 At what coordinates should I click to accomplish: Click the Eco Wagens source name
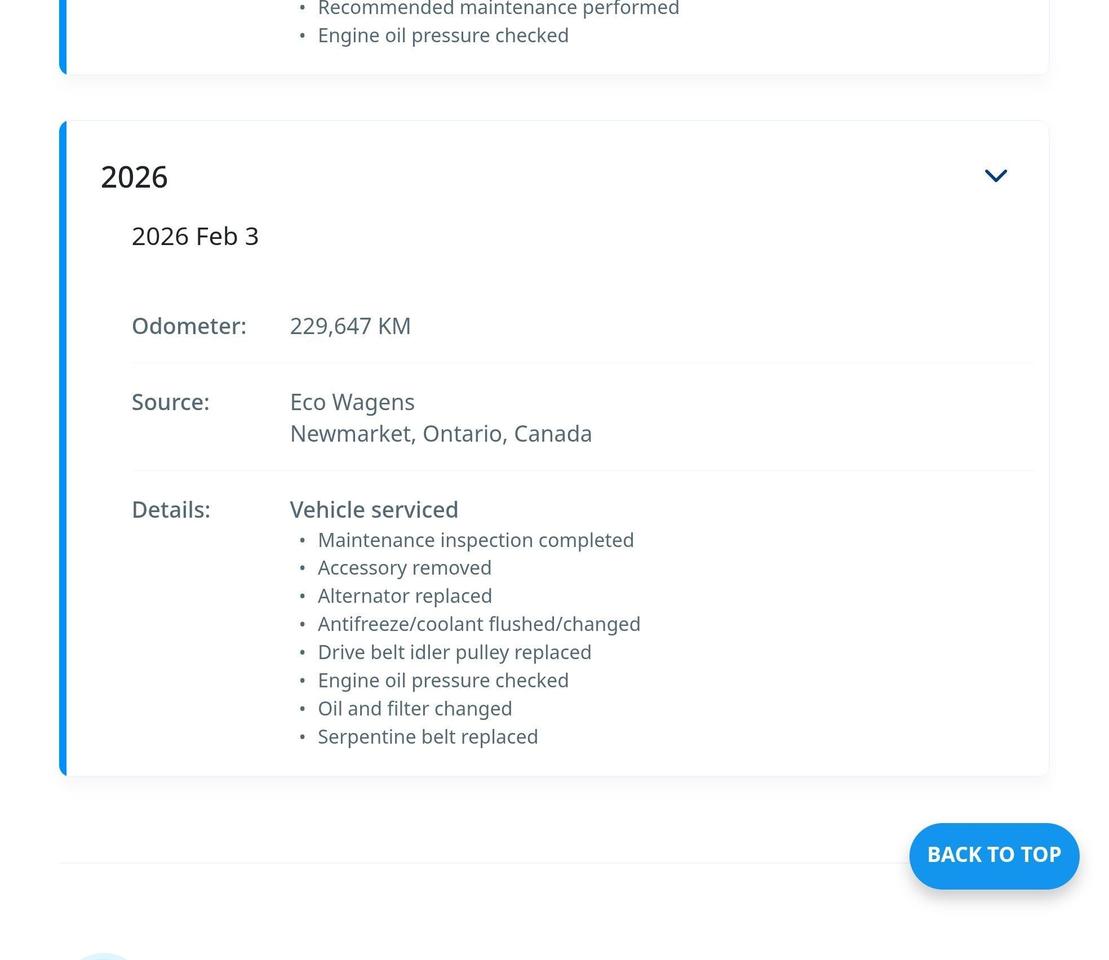[352, 402]
